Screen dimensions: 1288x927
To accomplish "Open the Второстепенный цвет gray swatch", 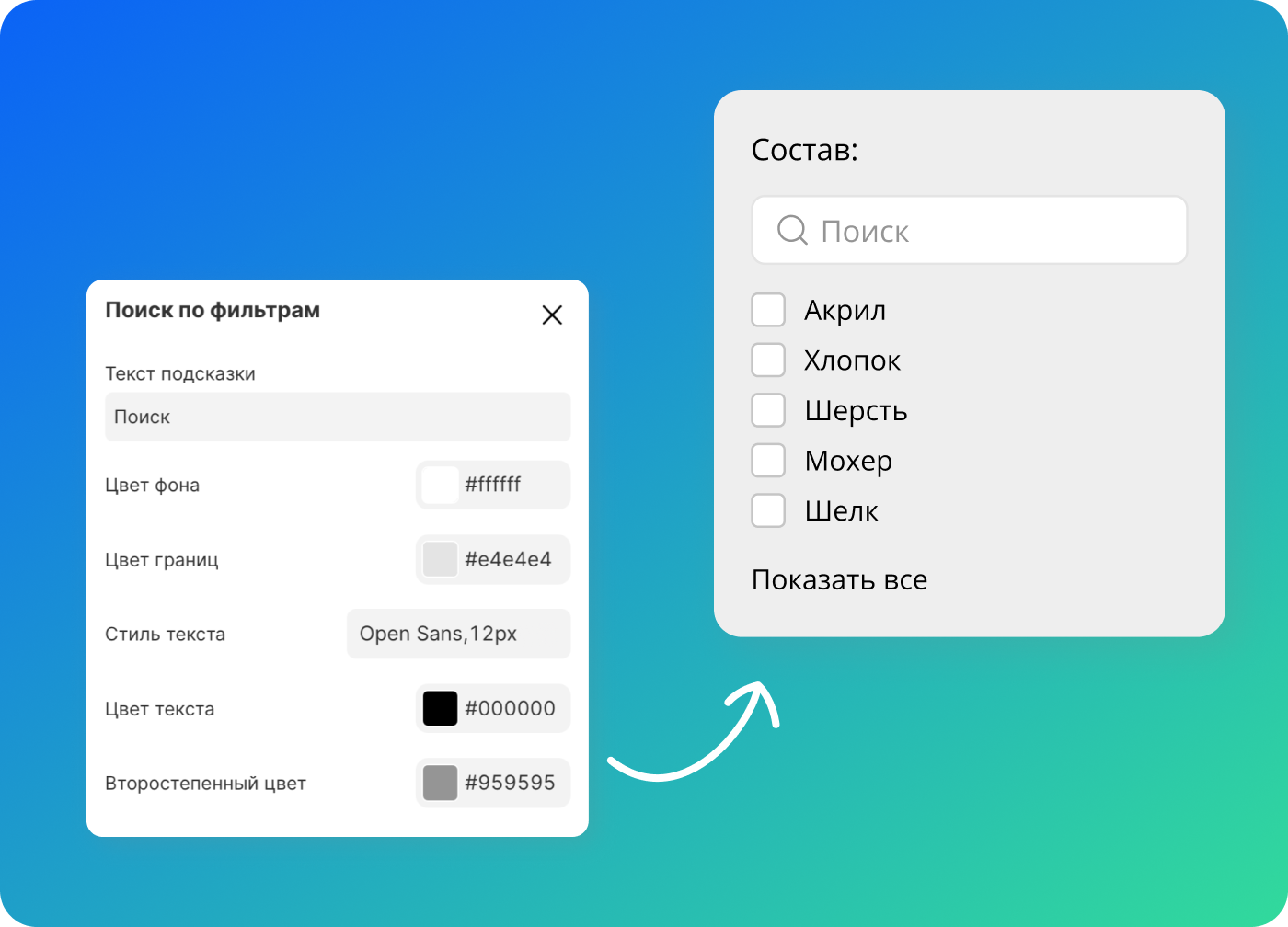I will (x=440, y=783).
